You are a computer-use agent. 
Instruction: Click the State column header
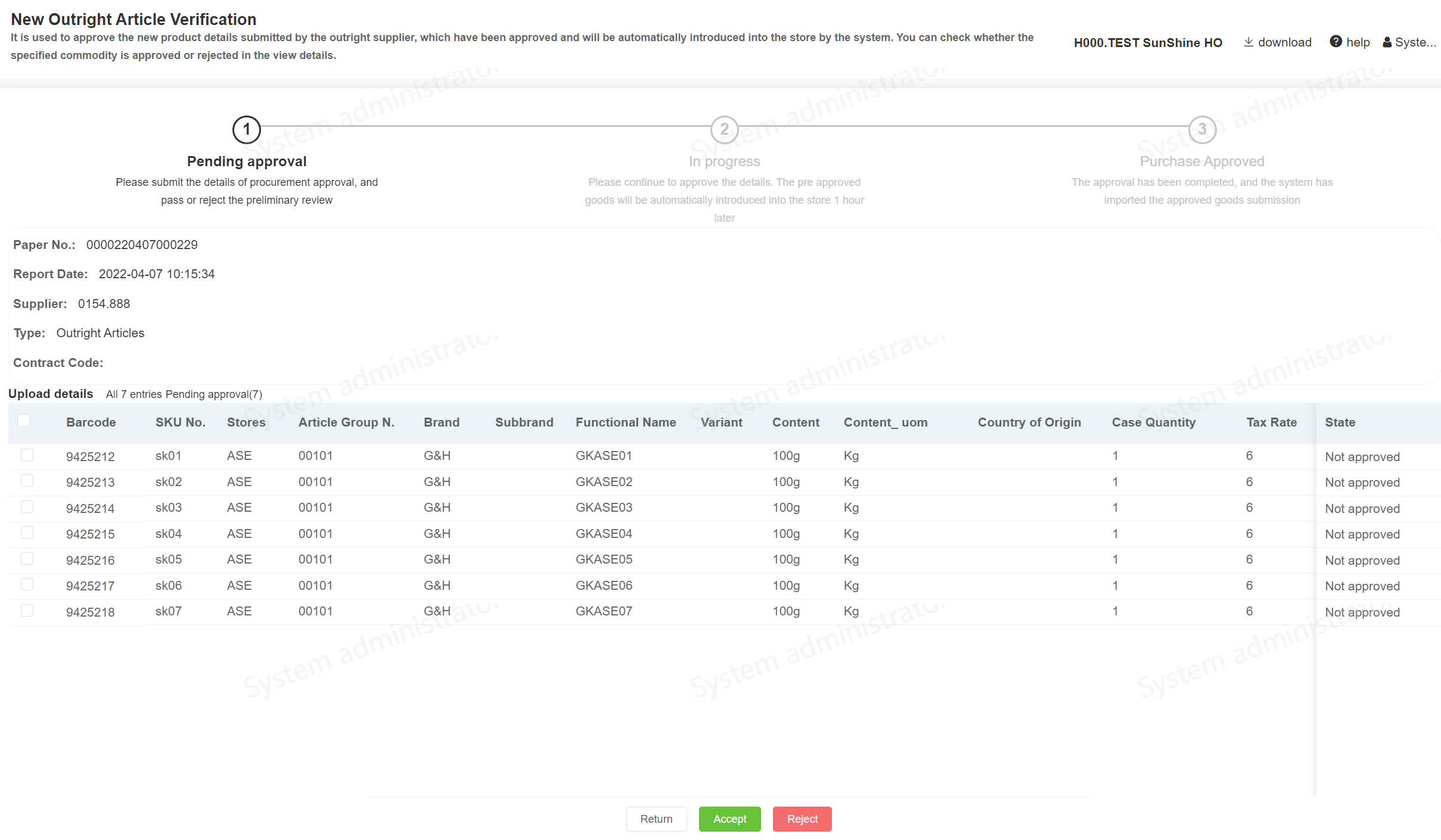point(1340,422)
